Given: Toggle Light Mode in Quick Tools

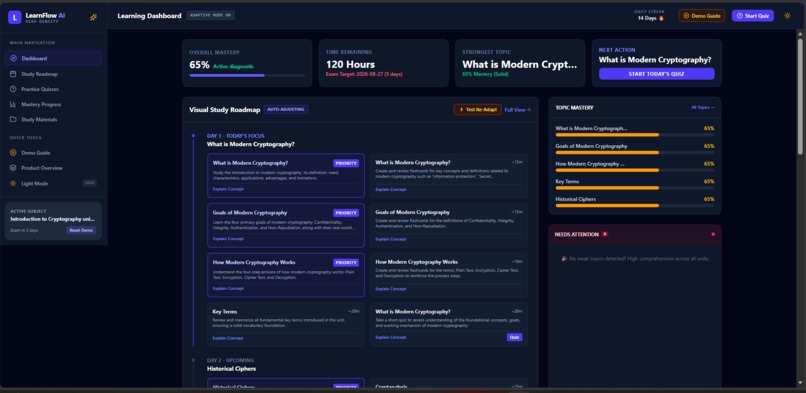Looking at the screenshot, I should tap(53, 183).
